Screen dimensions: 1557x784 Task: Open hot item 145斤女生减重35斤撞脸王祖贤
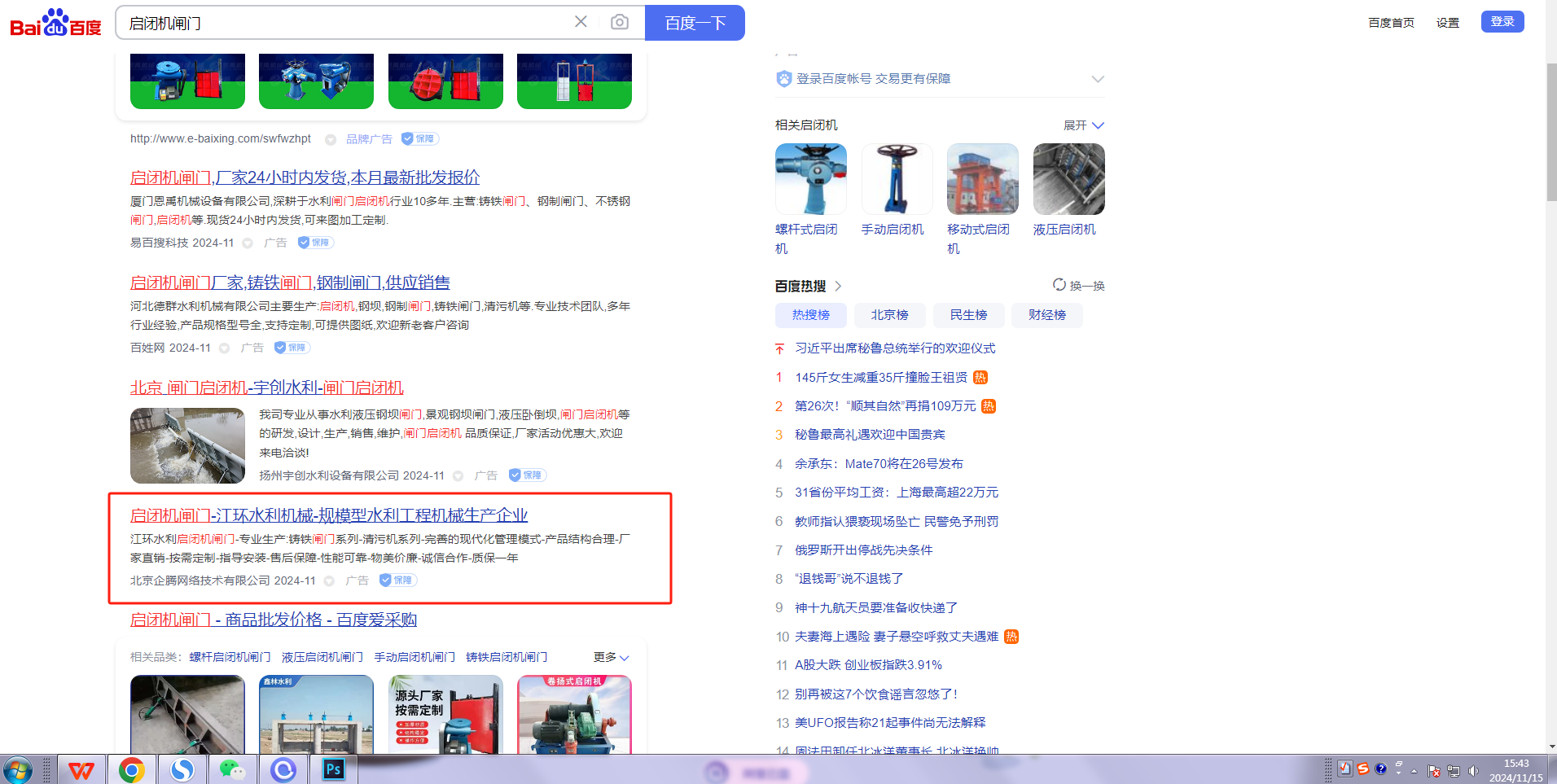(x=881, y=377)
